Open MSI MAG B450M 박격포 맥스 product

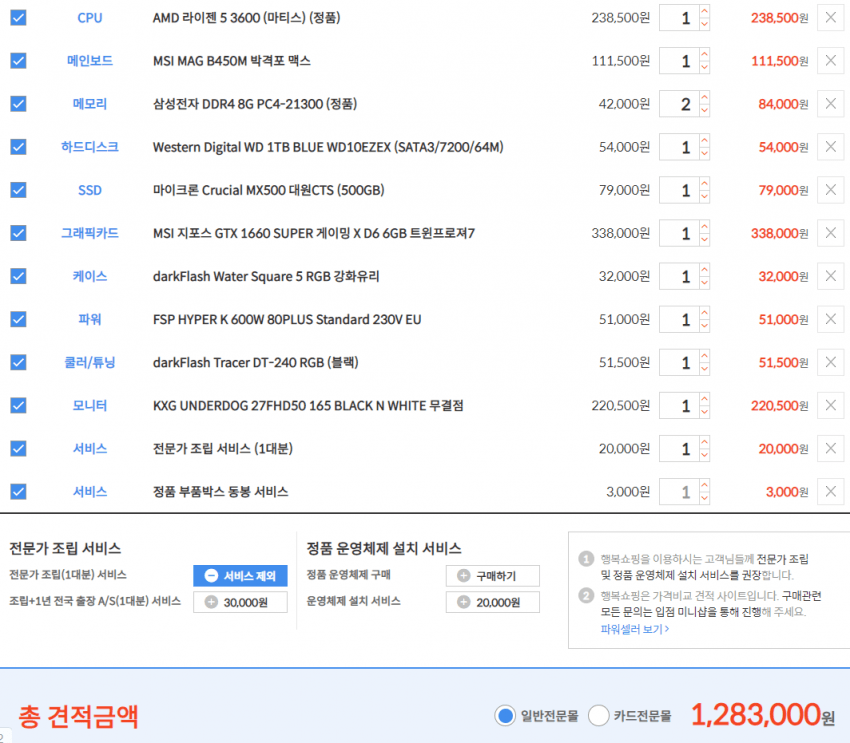click(231, 61)
